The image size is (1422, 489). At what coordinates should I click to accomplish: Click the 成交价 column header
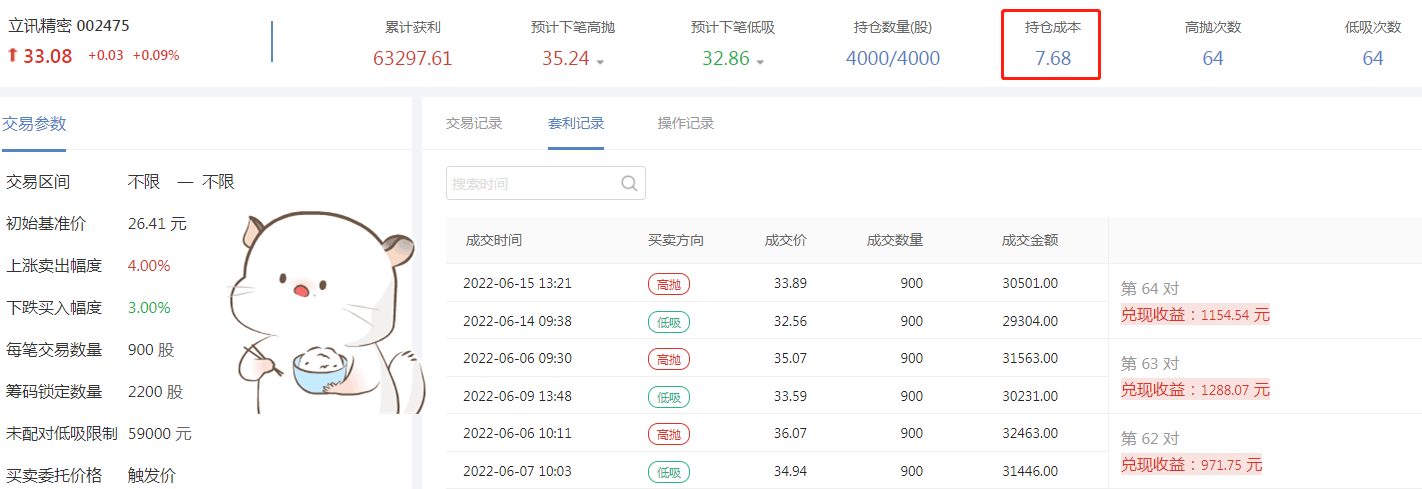(786, 240)
